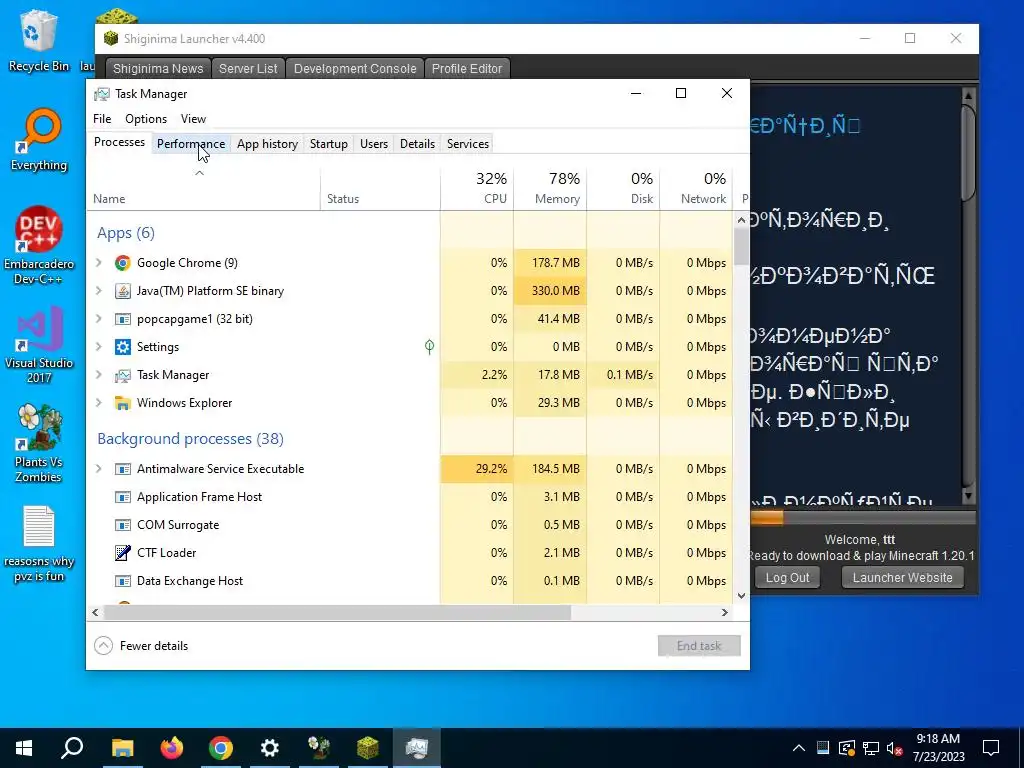
Task: Click the launcher news scrollbar up arrow
Action: [x=968, y=96]
